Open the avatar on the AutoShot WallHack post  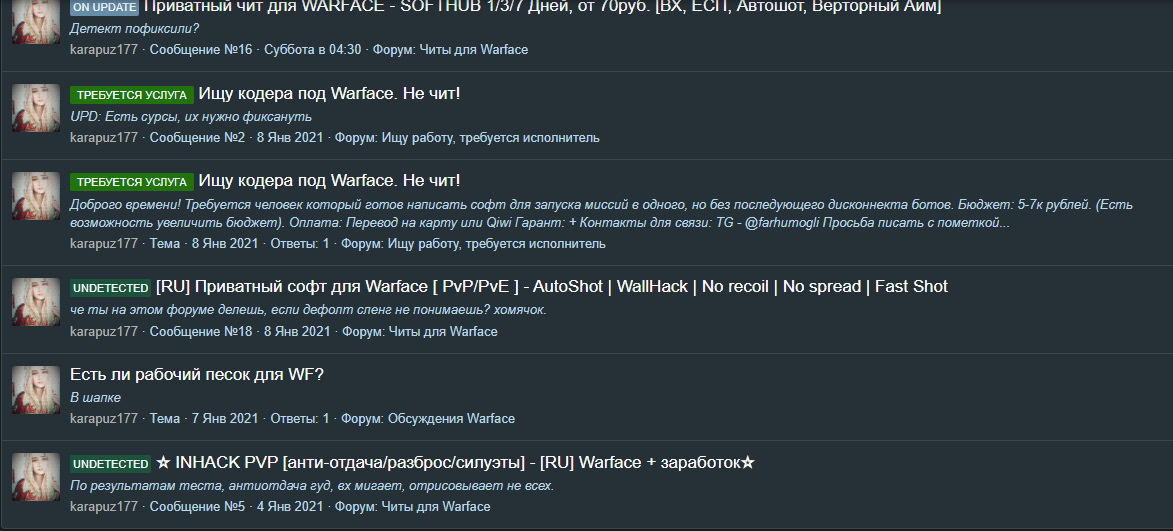point(36,302)
